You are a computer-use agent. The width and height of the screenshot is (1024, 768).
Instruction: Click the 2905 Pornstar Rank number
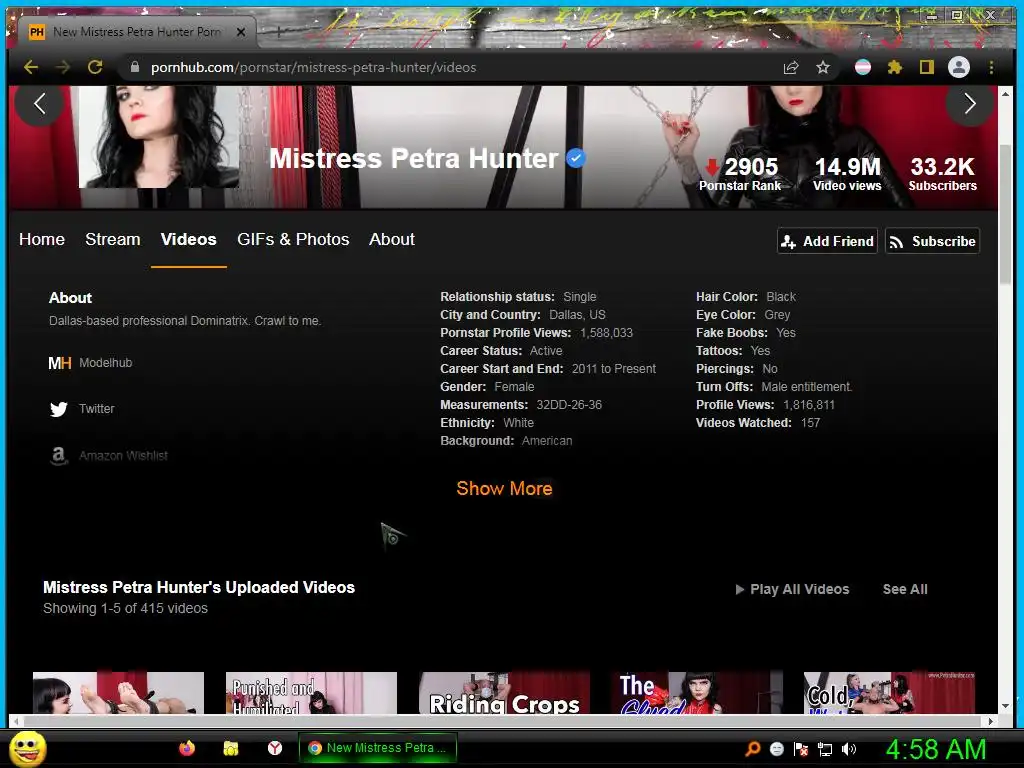(752, 167)
